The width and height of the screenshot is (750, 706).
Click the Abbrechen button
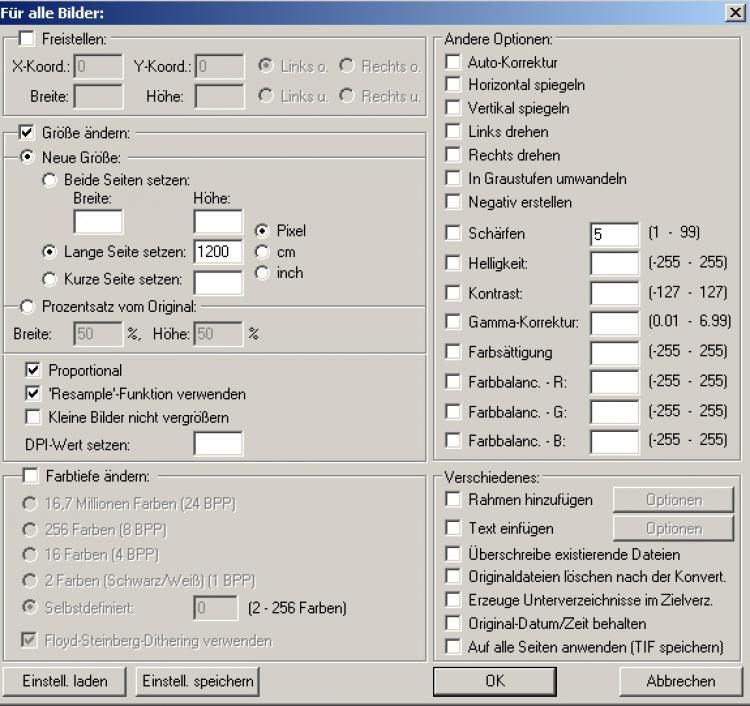tap(679, 681)
